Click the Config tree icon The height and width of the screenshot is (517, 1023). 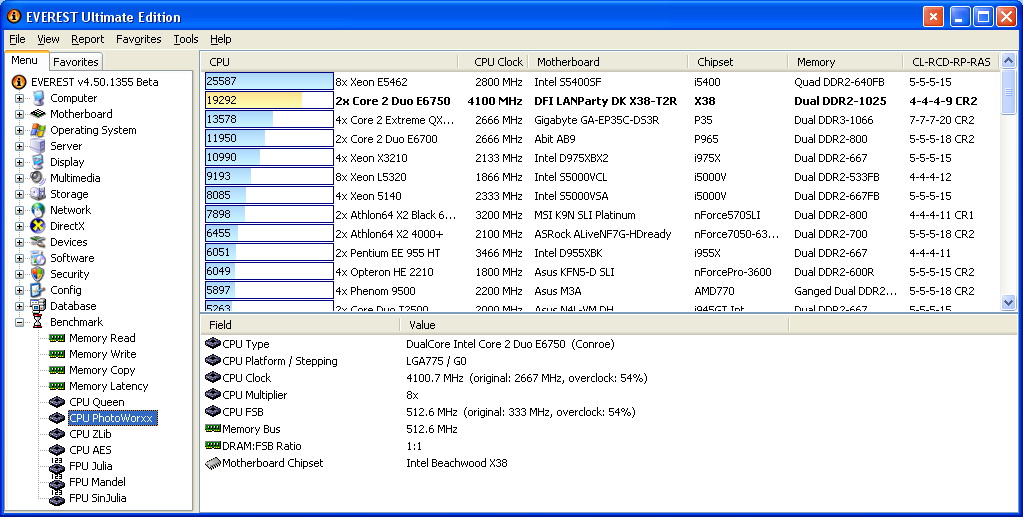tap(38, 290)
